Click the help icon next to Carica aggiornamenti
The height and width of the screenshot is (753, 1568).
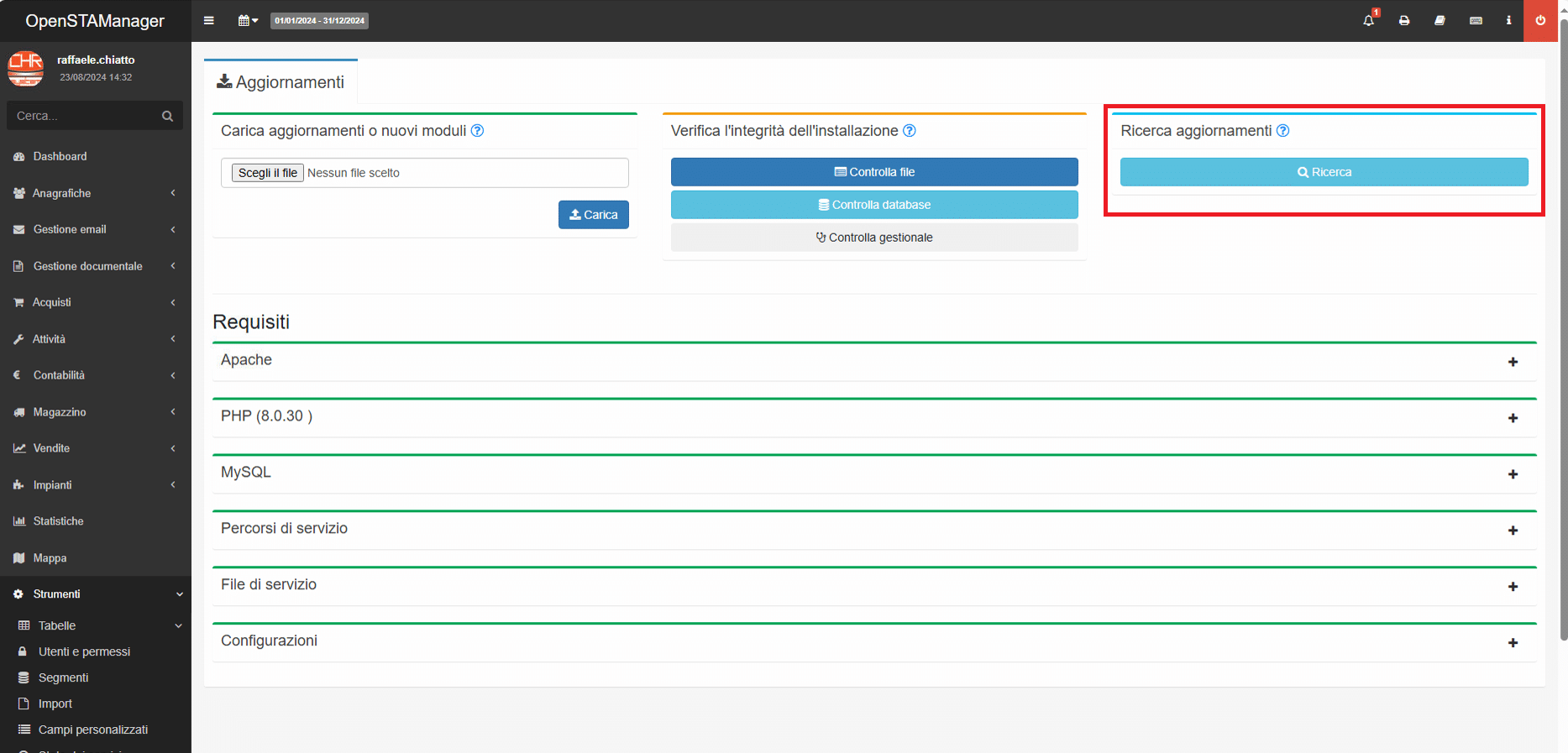(x=477, y=131)
